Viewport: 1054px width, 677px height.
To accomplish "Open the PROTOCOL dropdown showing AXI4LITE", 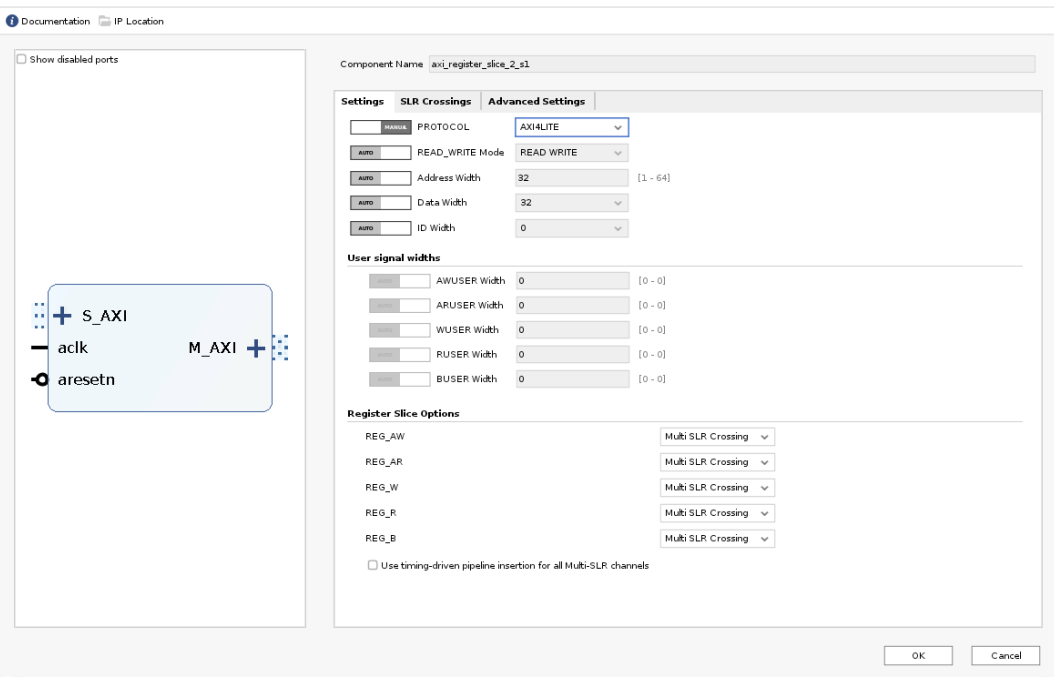I will 570,128.
